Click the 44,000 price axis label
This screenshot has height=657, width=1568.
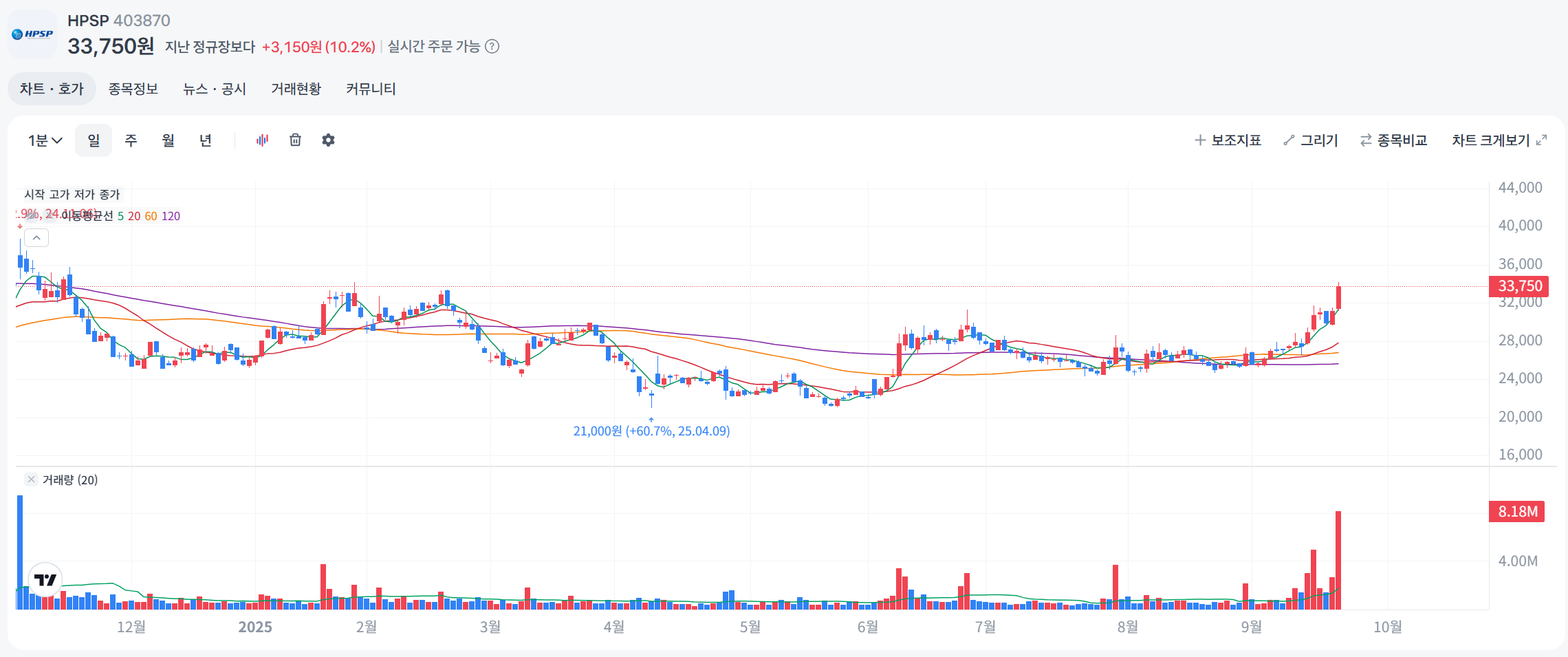point(1520,187)
